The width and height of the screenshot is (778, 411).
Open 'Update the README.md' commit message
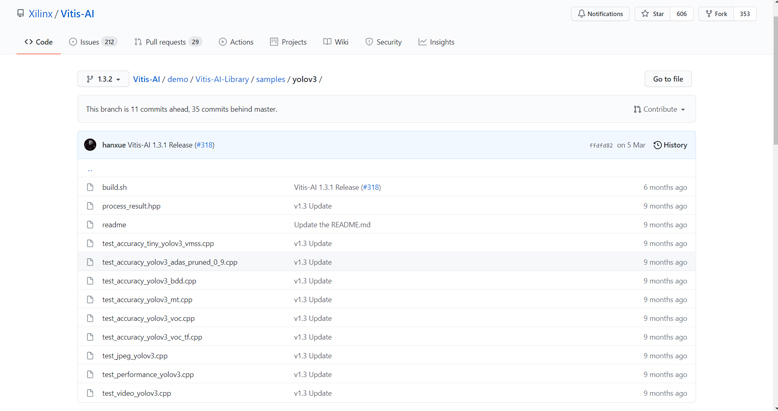(332, 225)
